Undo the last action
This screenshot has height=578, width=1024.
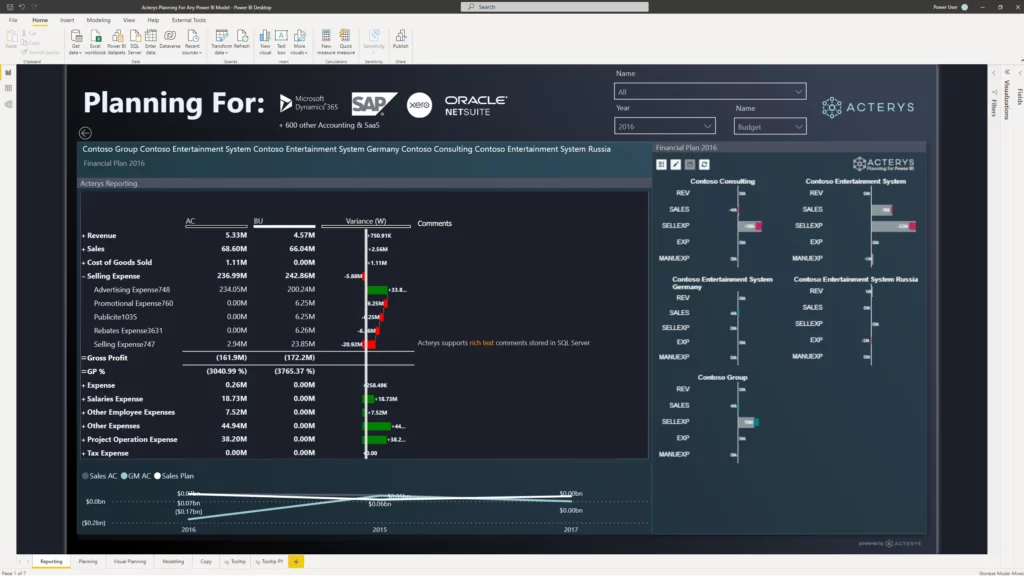coord(22,7)
